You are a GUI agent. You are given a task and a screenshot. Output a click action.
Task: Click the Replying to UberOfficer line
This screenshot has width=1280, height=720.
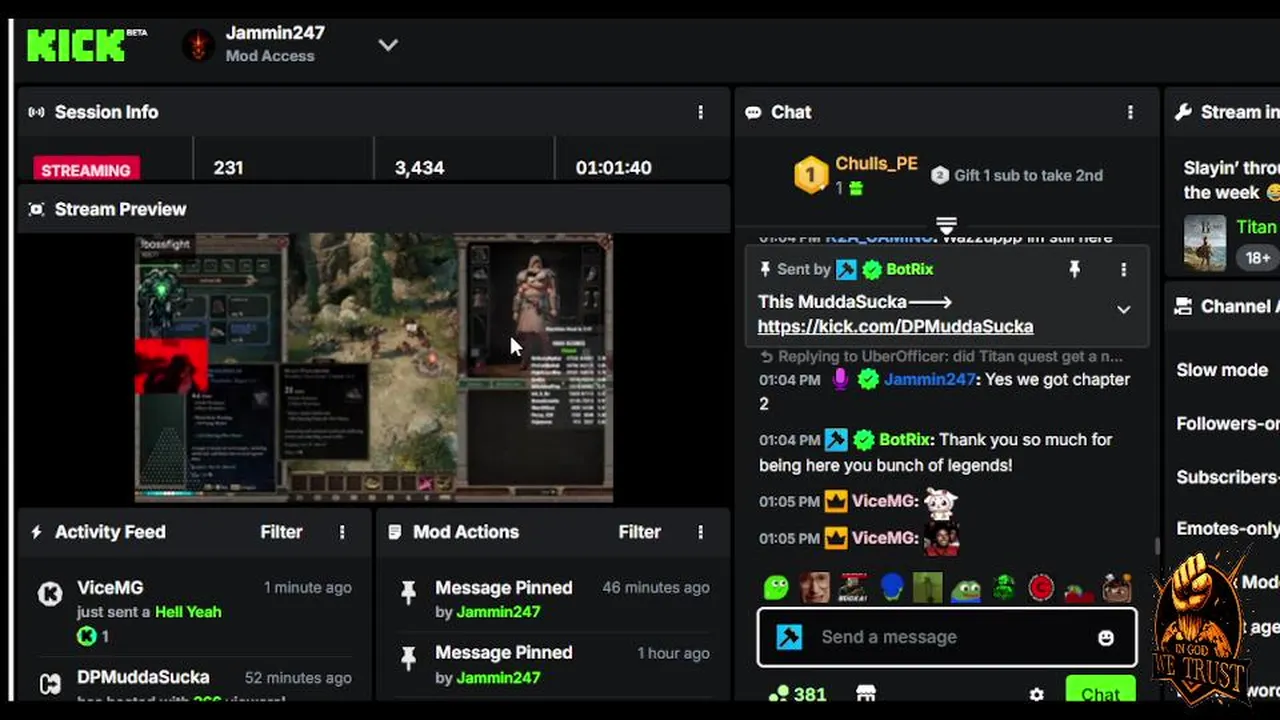(942, 356)
